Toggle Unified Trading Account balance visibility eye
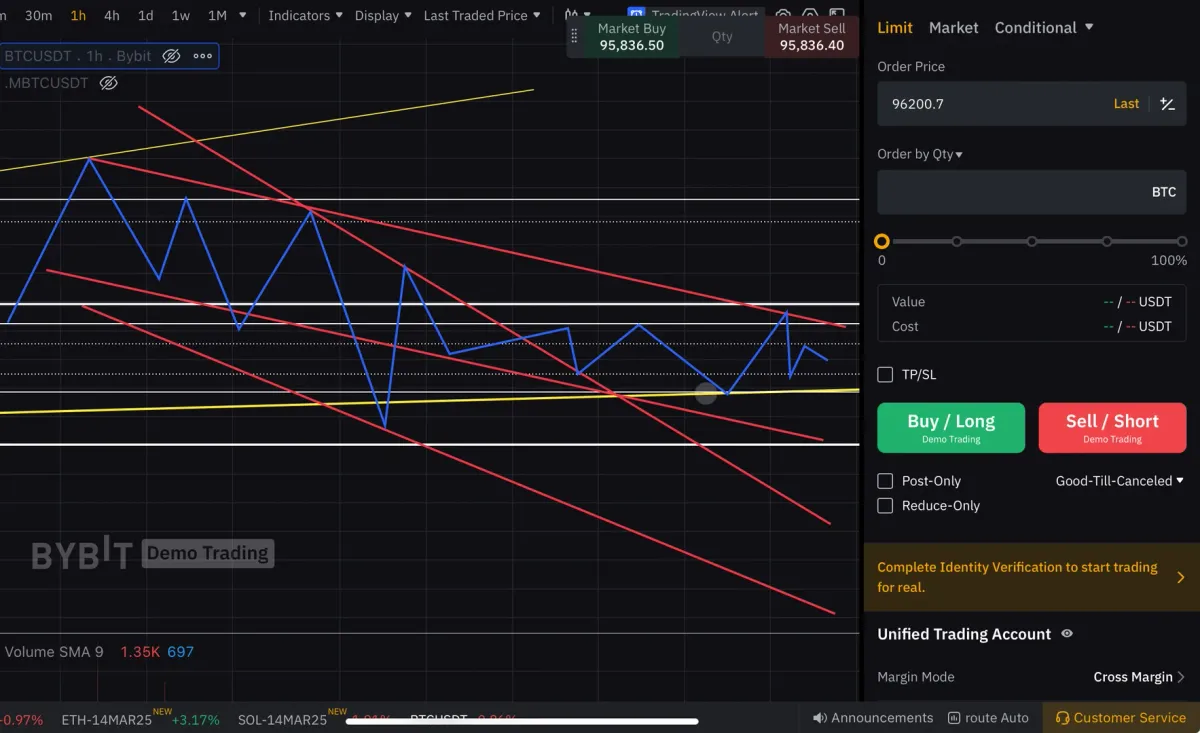 coord(1067,634)
